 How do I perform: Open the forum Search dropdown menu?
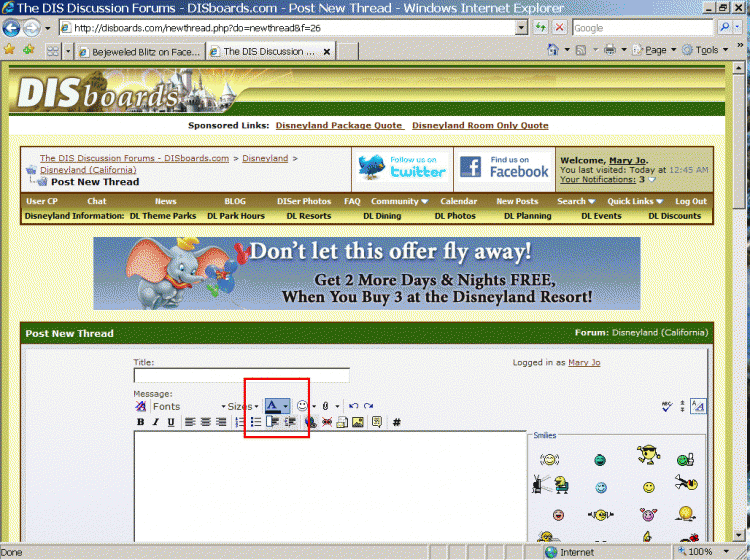pyautogui.click(x=576, y=201)
